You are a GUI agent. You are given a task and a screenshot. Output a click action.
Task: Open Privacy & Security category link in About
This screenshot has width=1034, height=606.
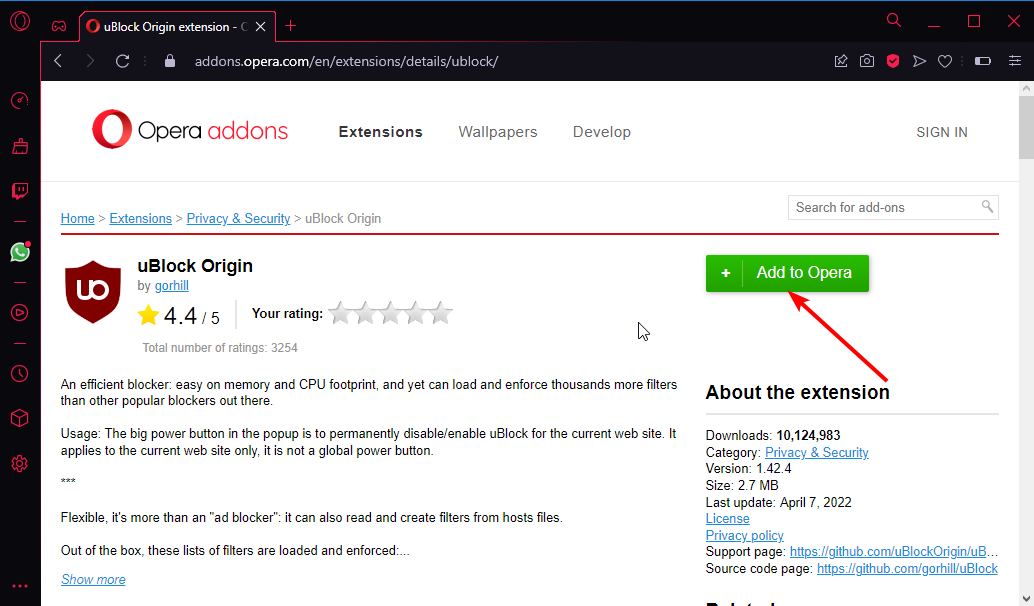[x=816, y=452]
